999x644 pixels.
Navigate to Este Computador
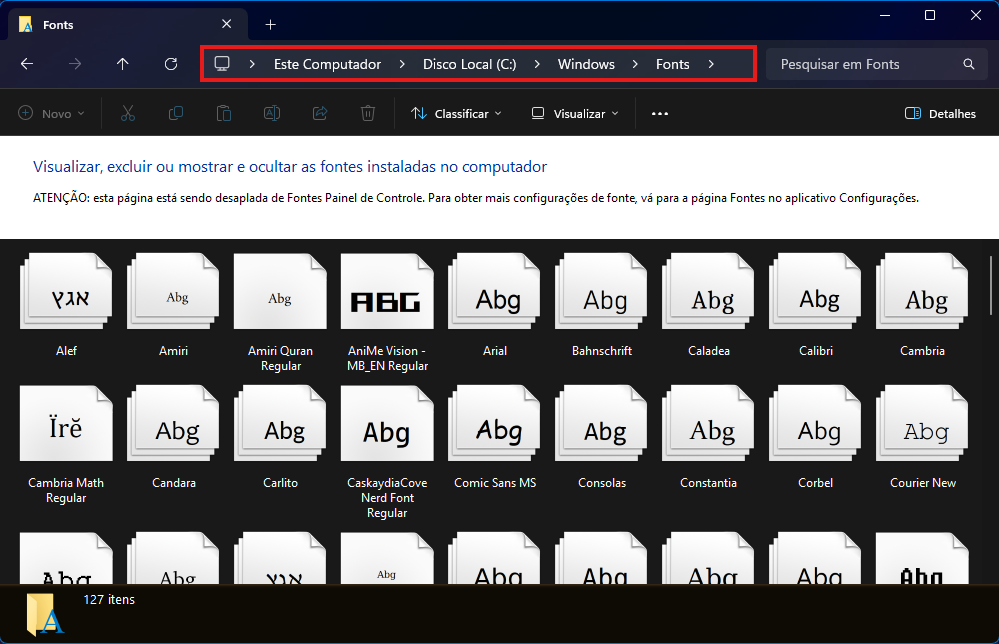(327, 63)
